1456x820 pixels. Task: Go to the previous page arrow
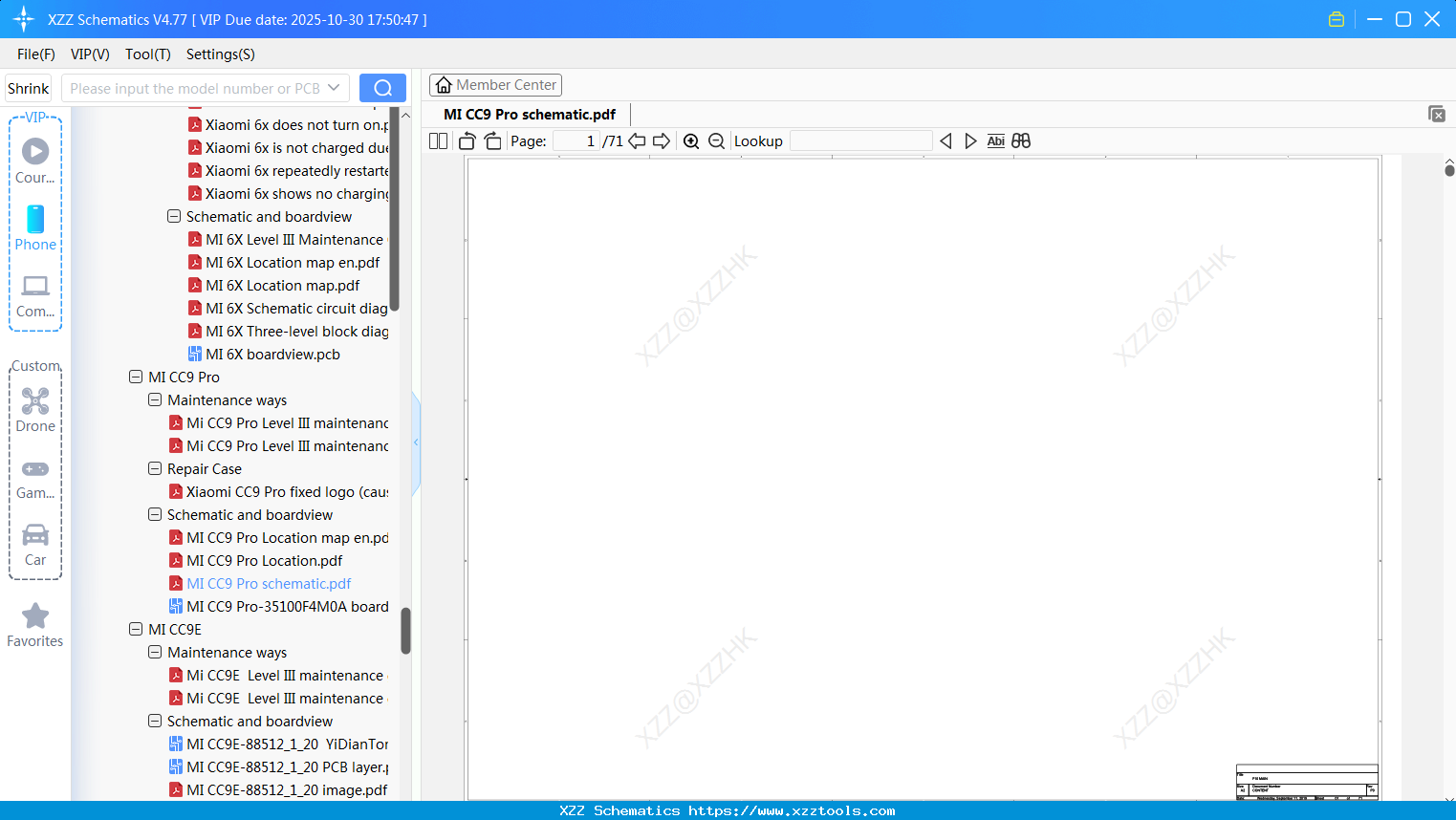(637, 141)
